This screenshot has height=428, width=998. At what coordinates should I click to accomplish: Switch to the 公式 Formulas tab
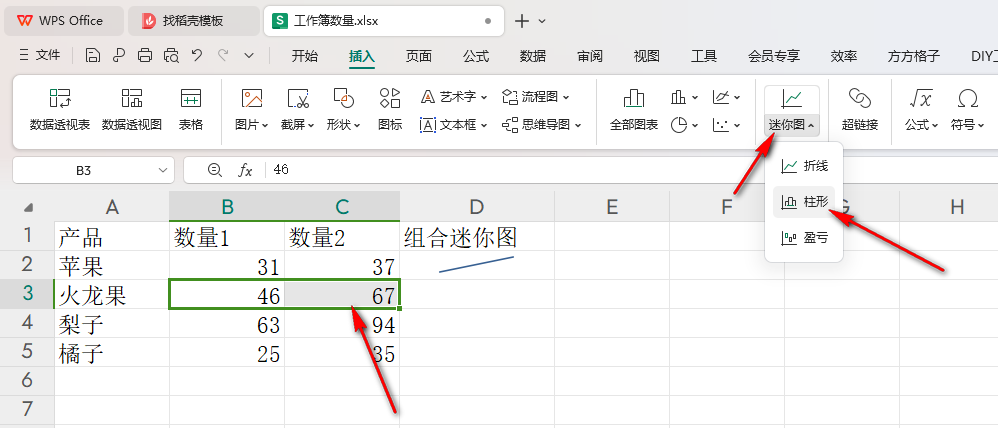click(x=476, y=56)
